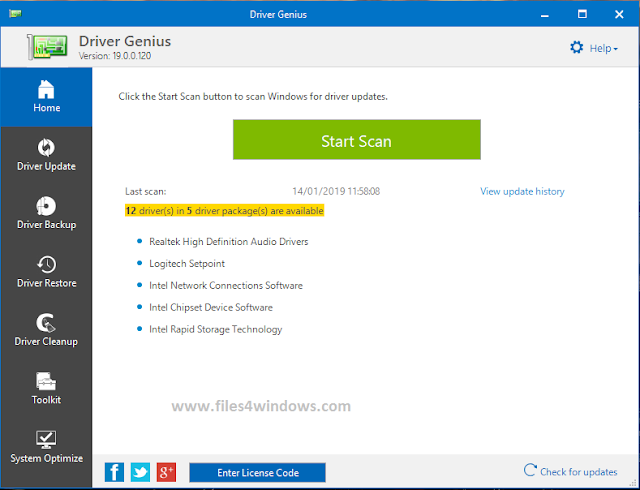Screen dimensions: 640x490
Task: Select the Driver Update icon
Action: (x=46, y=147)
